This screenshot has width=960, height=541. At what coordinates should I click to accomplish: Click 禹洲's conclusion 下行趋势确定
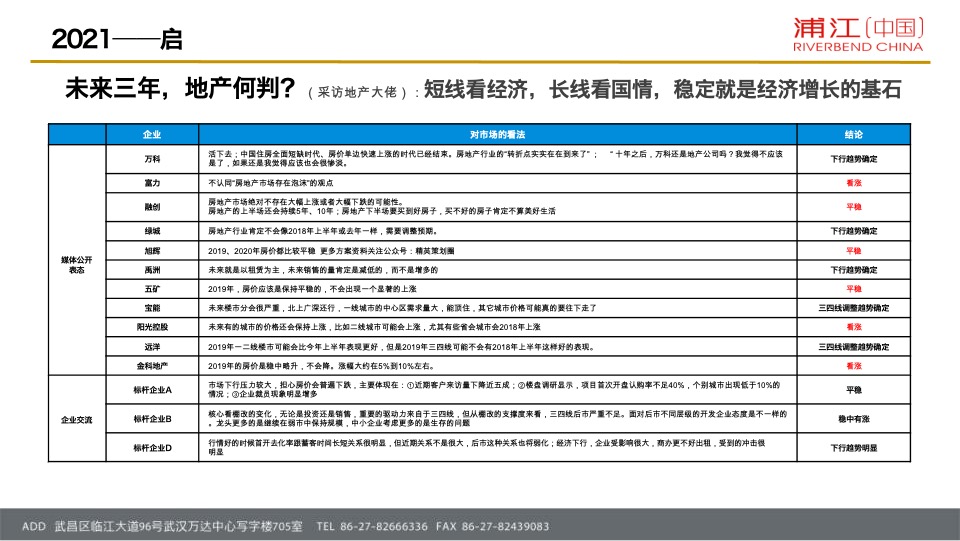click(x=853, y=270)
